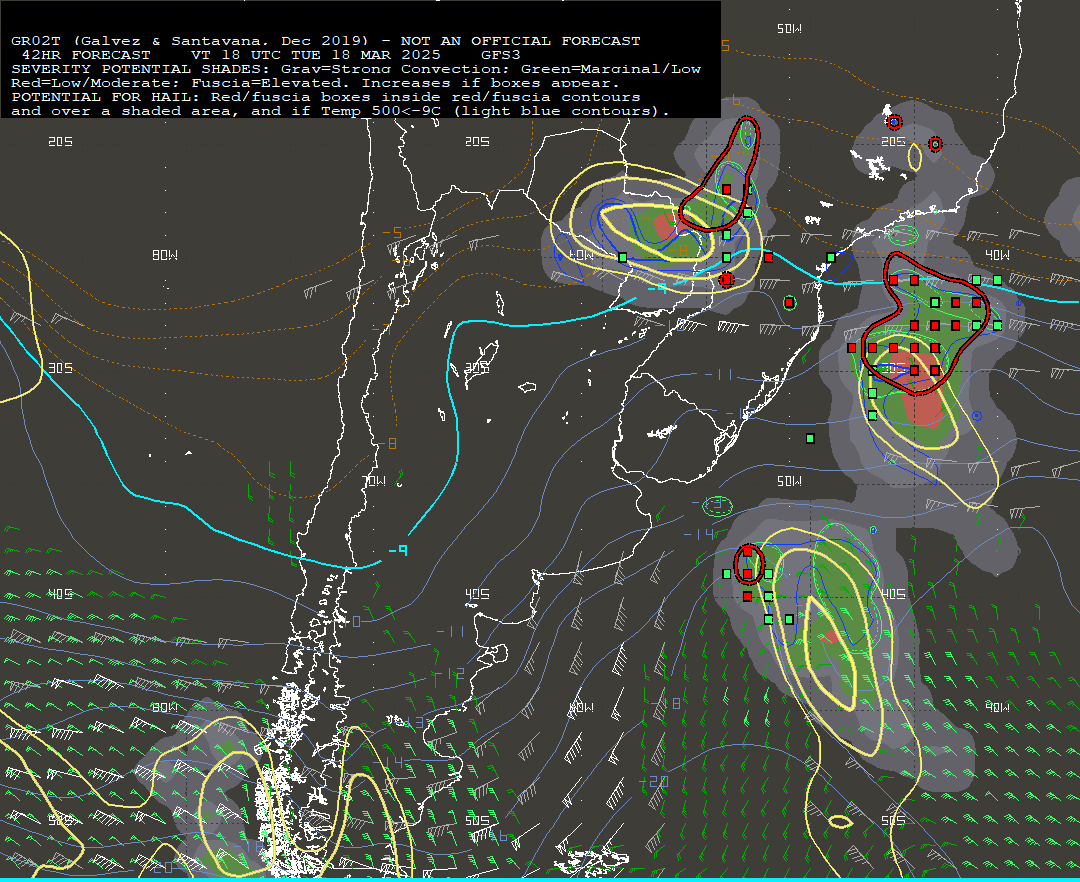Select the "Green=Marginal/Low" legend entry
1080x882 pixels.
611,69
